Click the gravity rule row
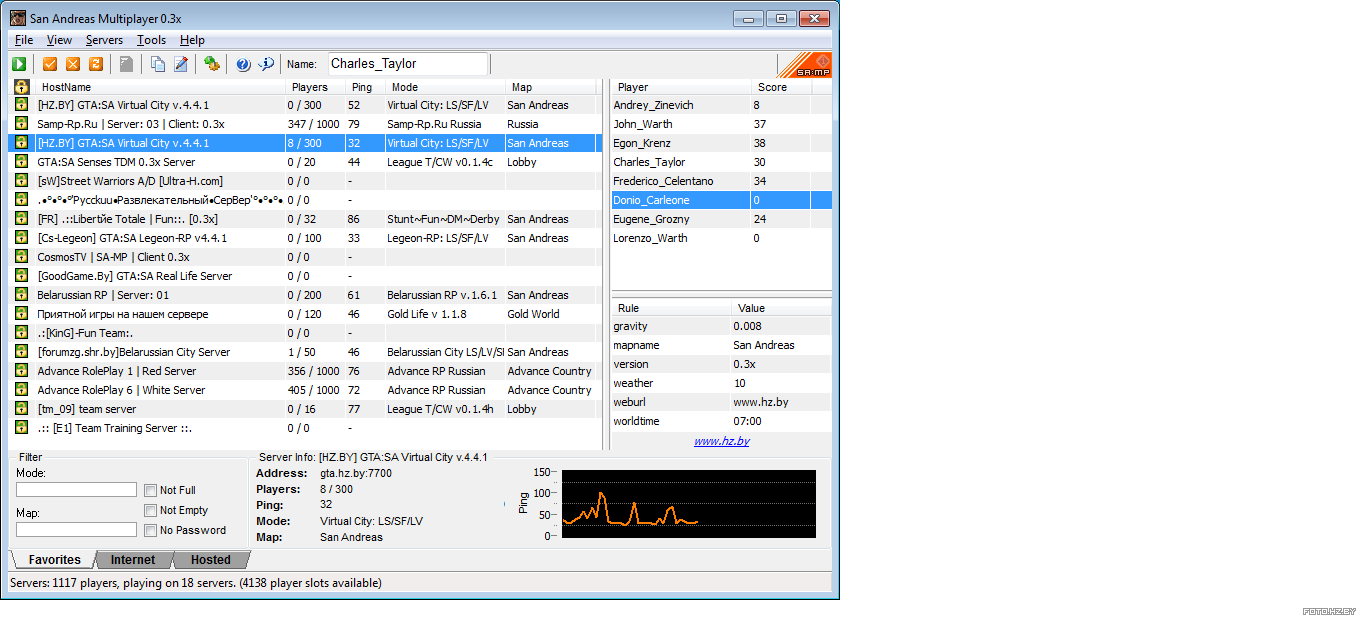The width and height of the screenshot is (1360, 619). point(721,326)
